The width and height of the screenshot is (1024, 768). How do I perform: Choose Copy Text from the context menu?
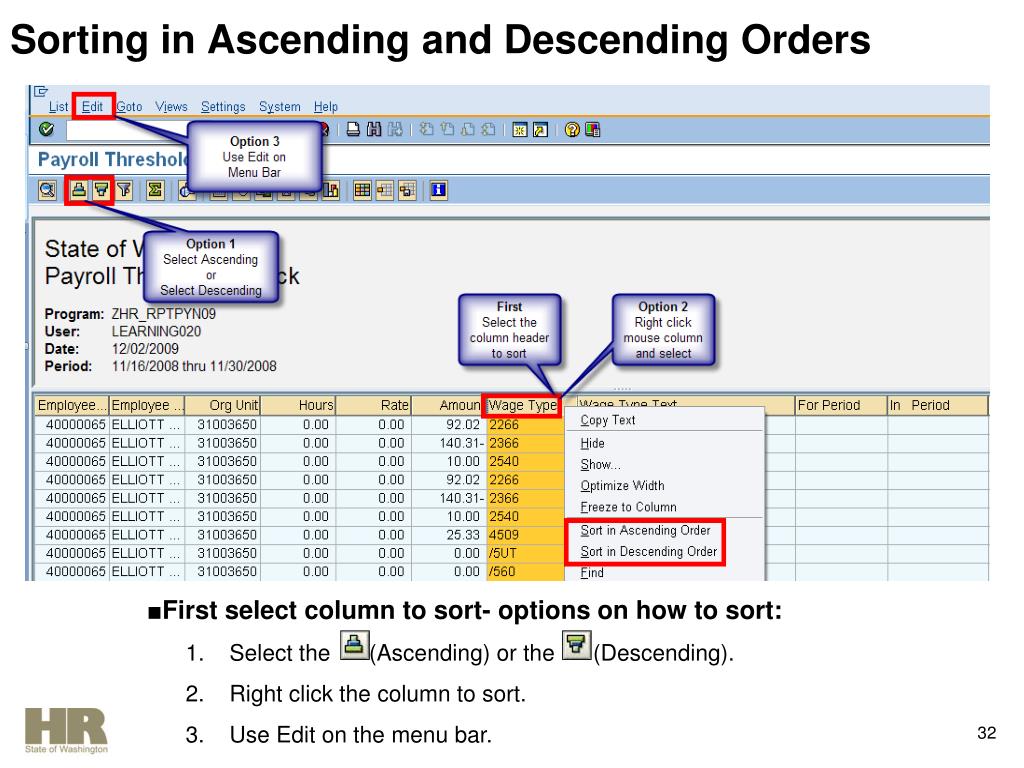607,420
